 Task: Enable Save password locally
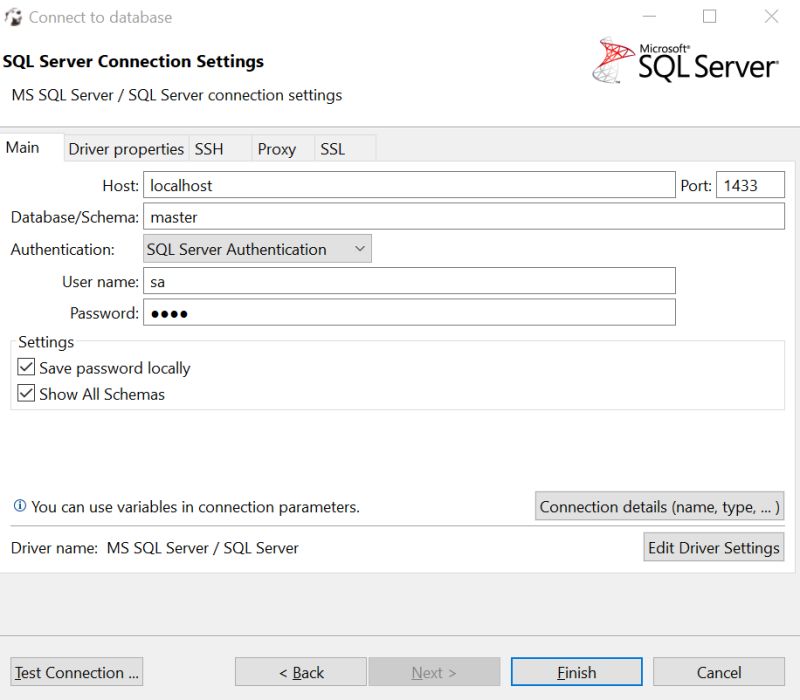pos(28,368)
